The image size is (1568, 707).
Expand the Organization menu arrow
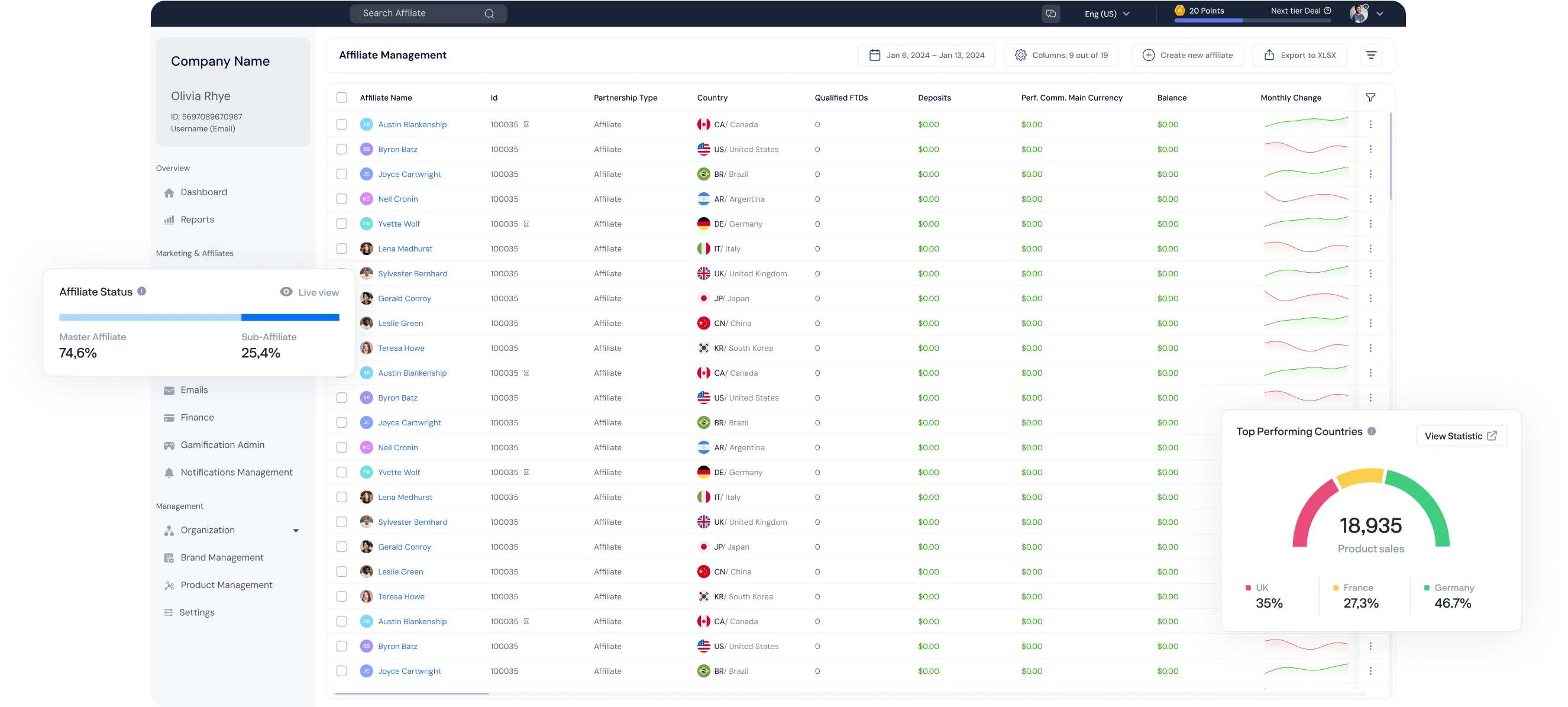[x=296, y=531]
